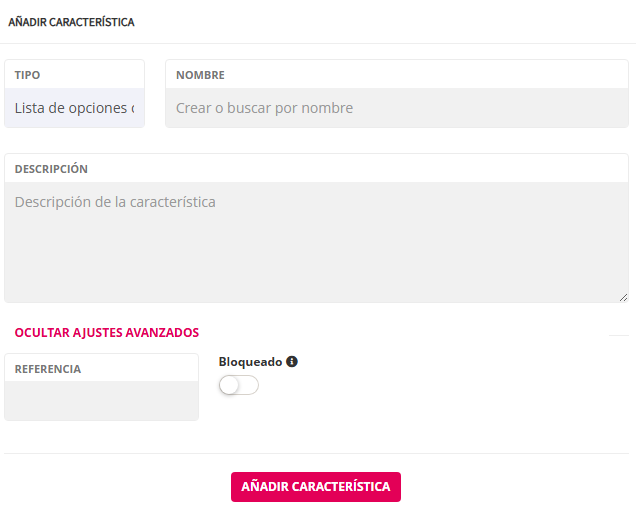
Task: Focus the Referencia input field
Action: (x=101, y=400)
